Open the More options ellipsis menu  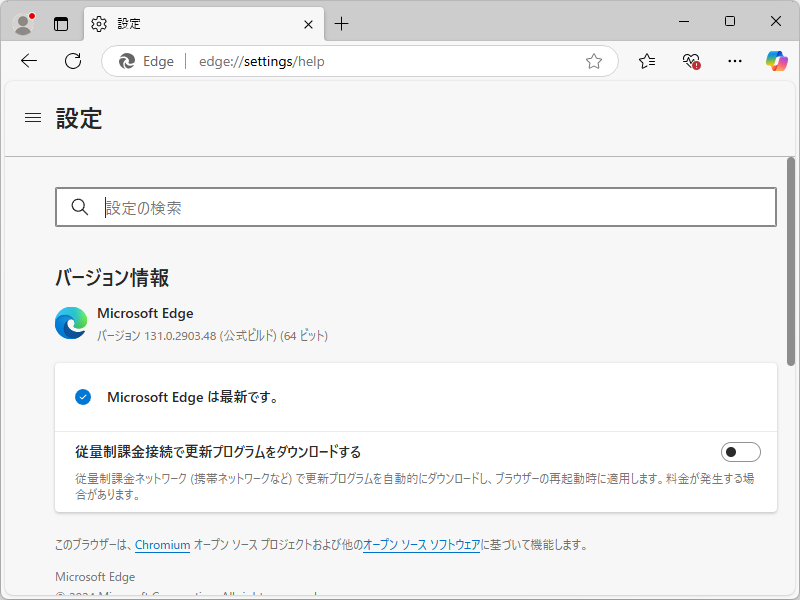click(x=735, y=61)
